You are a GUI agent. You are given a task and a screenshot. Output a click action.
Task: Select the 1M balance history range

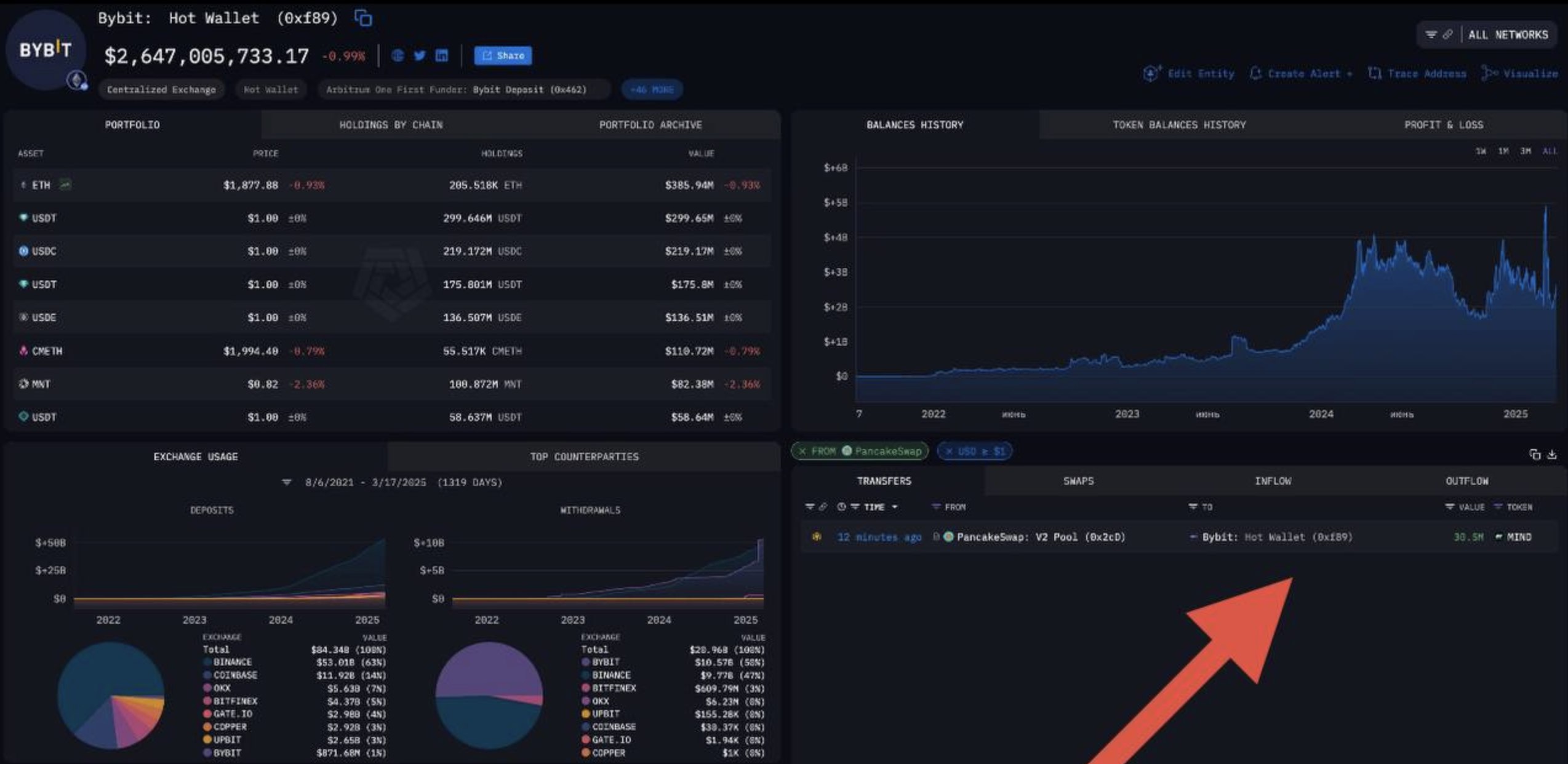pyautogui.click(x=1503, y=151)
